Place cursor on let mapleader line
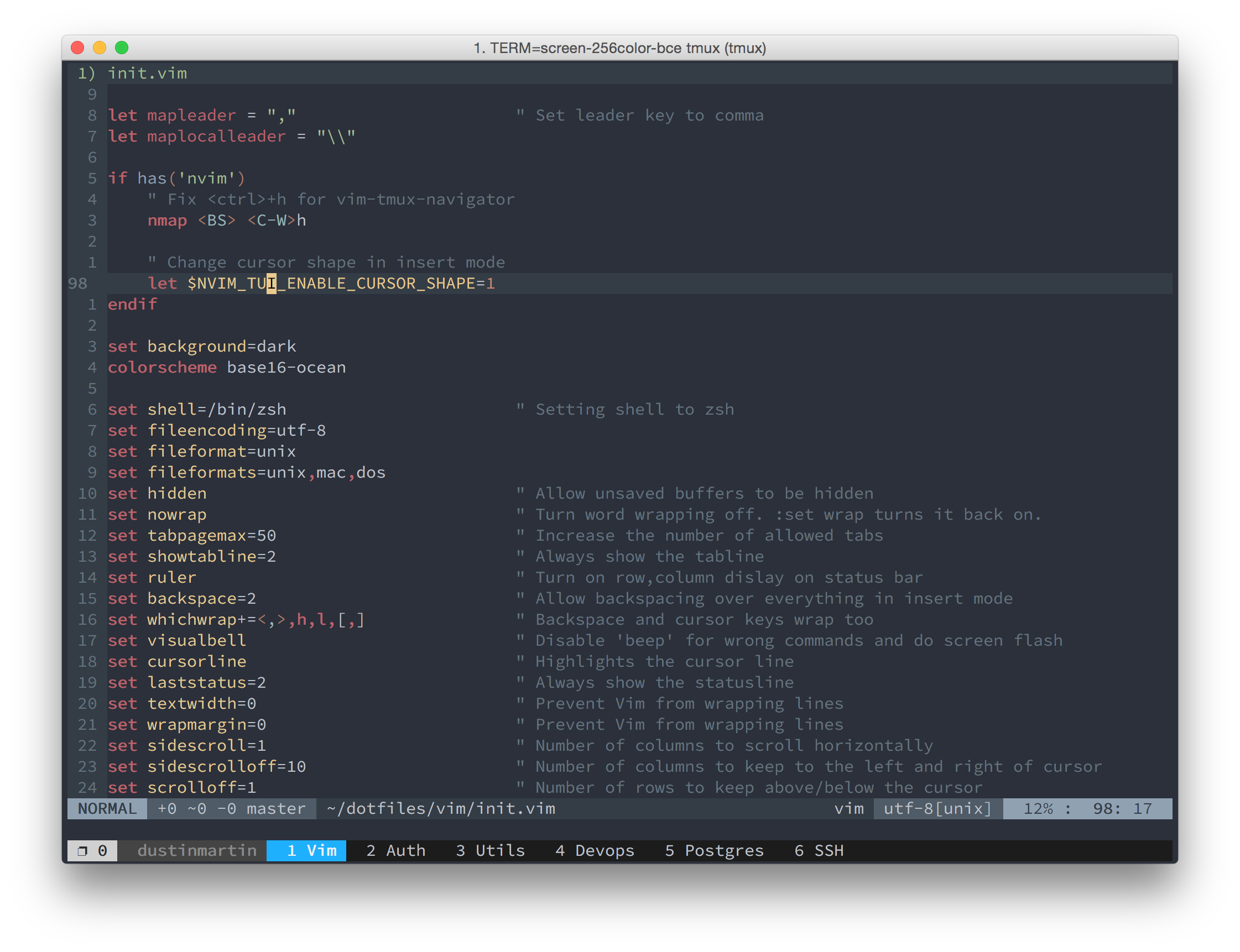Viewport: 1240px width, 952px height. [x=202, y=116]
